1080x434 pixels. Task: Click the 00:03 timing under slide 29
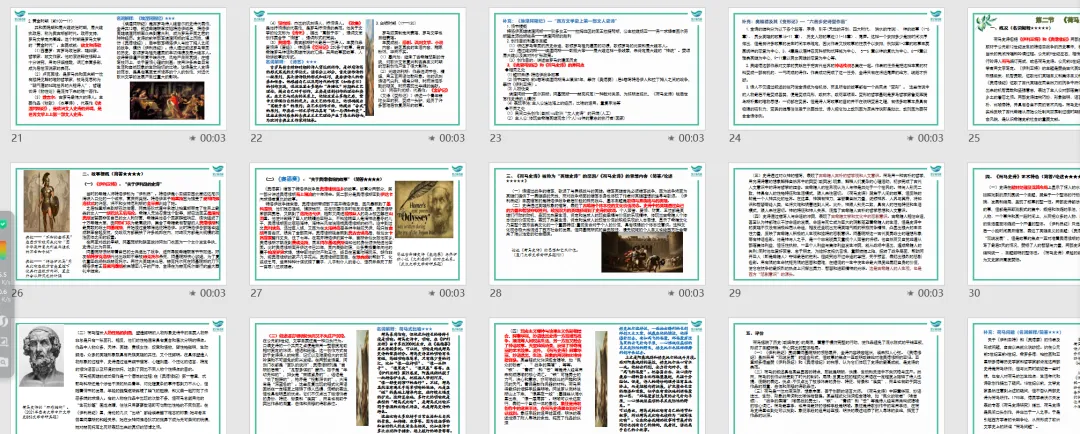pos(930,293)
